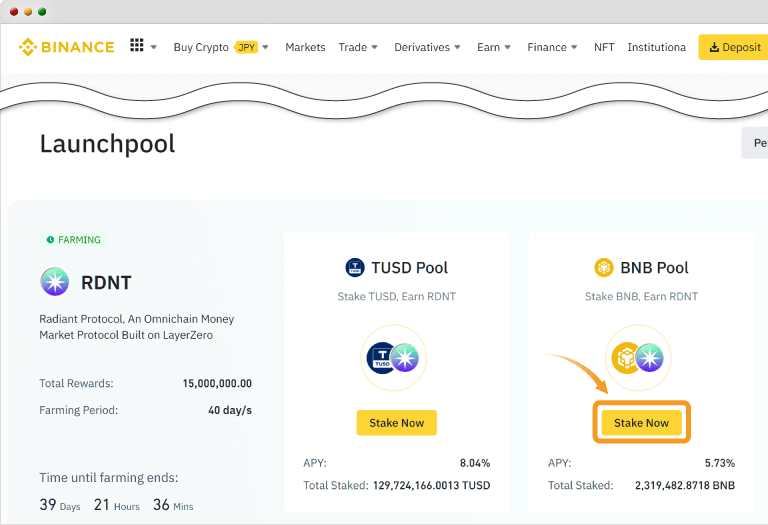Click the Stake TUSD, Earn RDNT subtitle
This screenshot has width=768, height=525.
pos(396,296)
